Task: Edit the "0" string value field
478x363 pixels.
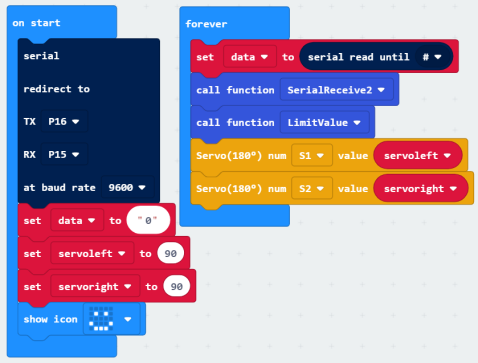Action: click(148, 220)
